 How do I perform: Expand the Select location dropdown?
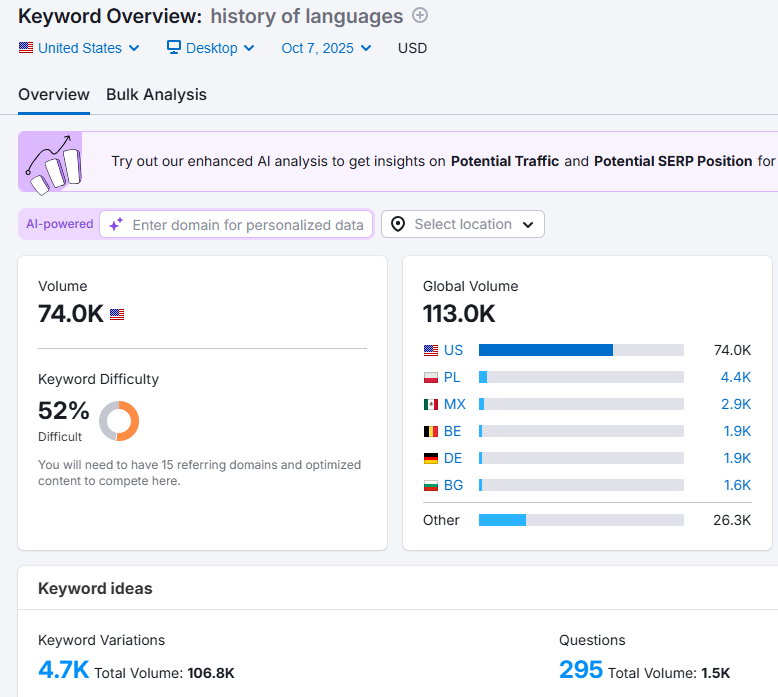coord(462,224)
